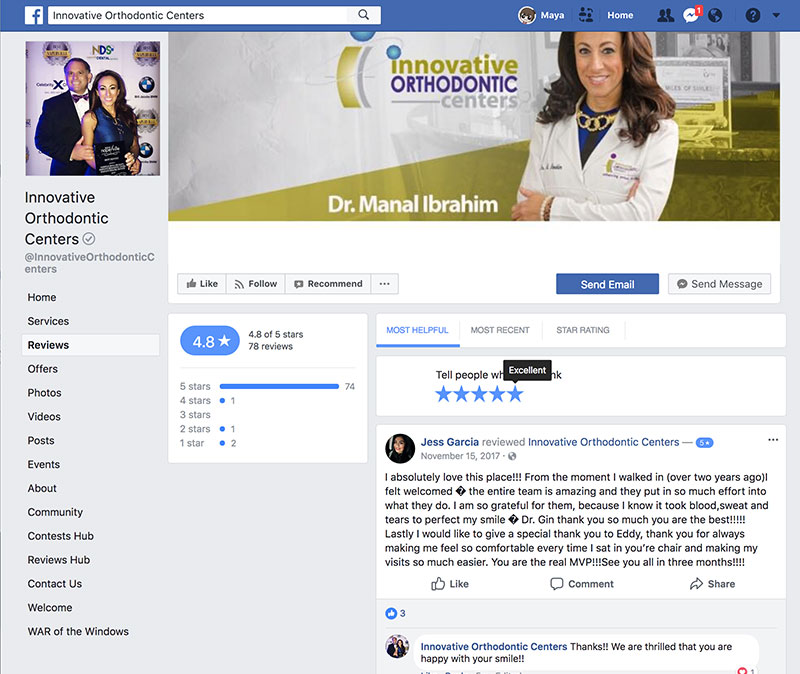Click the 4 stars rating row
The width and height of the screenshot is (800, 674).
coord(208,401)
